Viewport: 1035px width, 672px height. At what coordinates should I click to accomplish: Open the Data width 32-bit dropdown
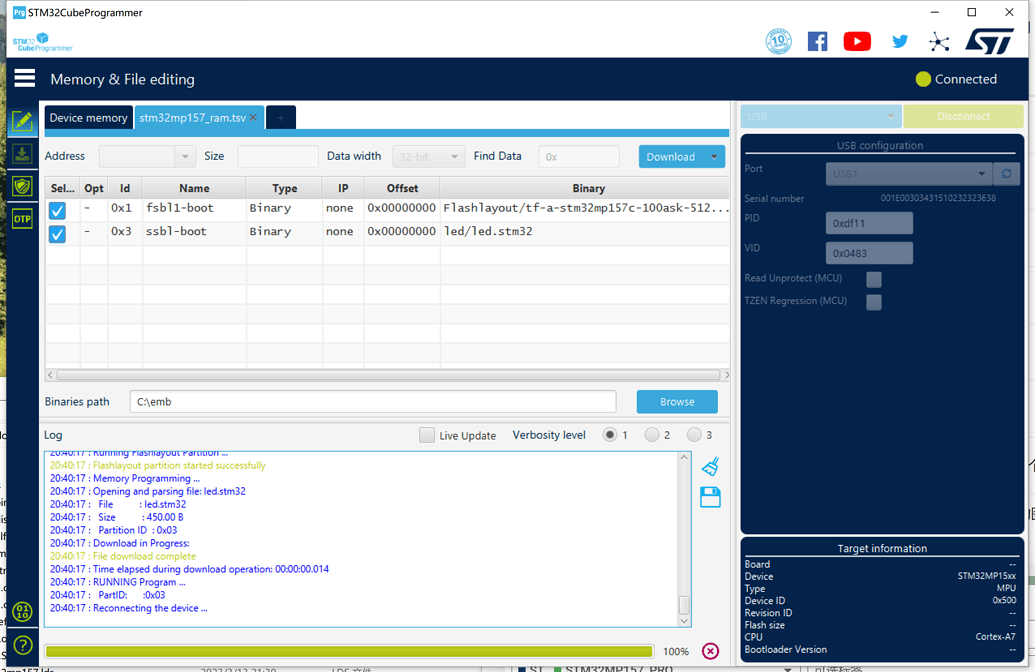(429, 157)
